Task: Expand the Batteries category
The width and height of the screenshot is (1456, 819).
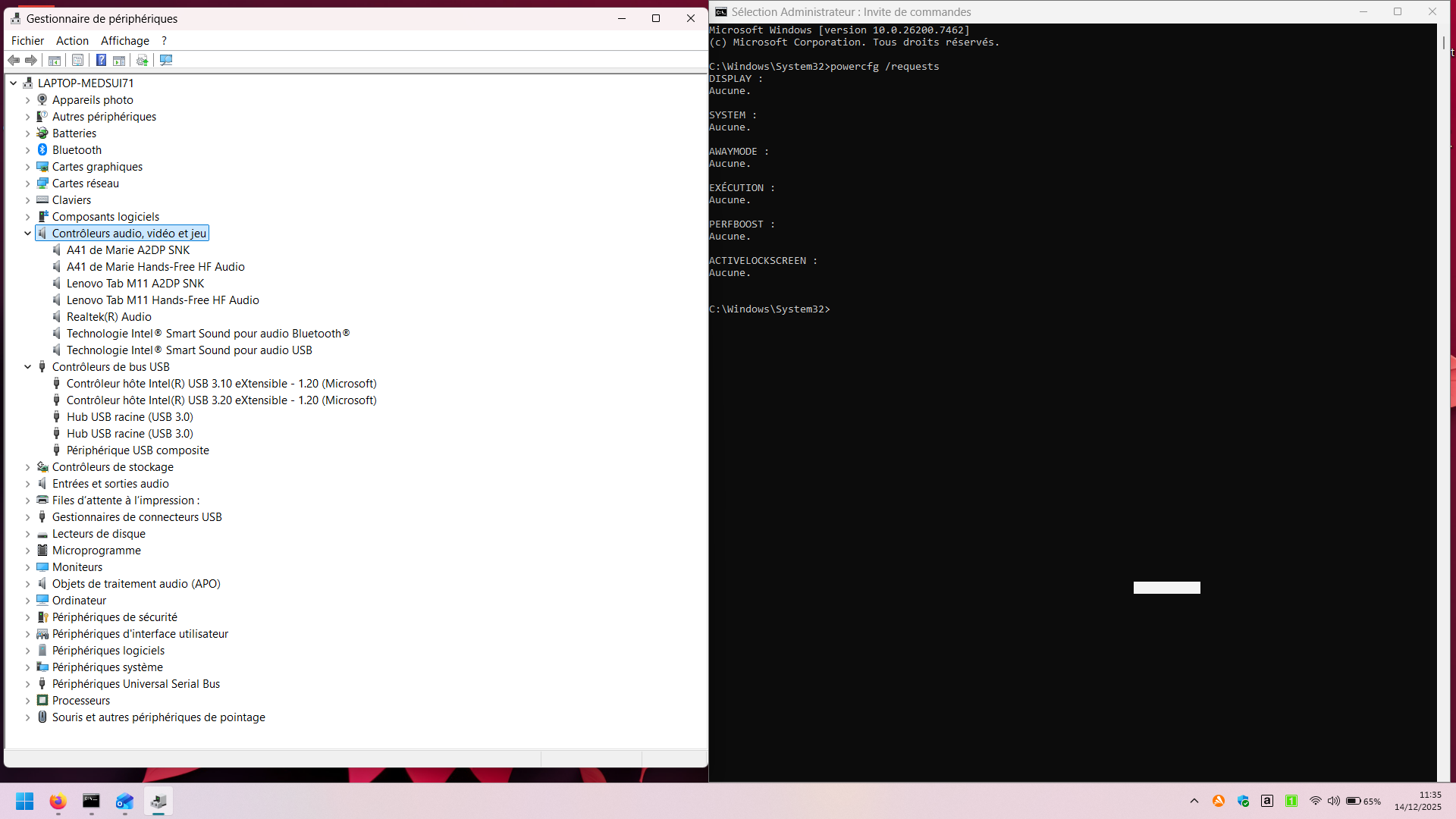Action: 28,133
